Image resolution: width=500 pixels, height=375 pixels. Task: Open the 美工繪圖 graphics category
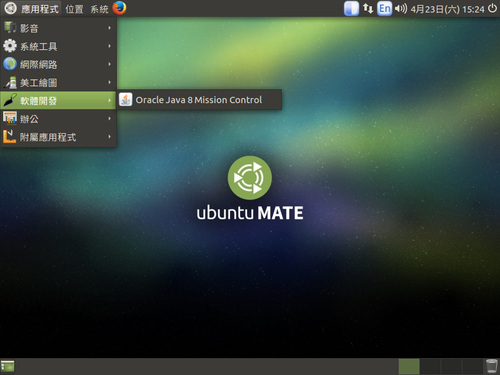[58, 82]
